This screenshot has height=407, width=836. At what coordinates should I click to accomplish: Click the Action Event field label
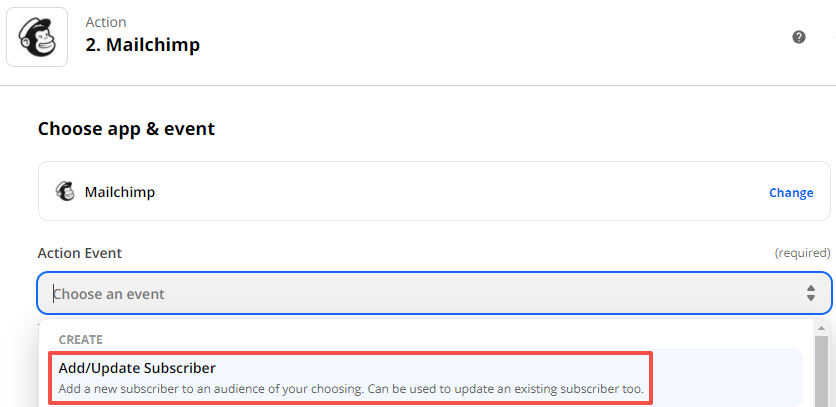click(80, 253)
